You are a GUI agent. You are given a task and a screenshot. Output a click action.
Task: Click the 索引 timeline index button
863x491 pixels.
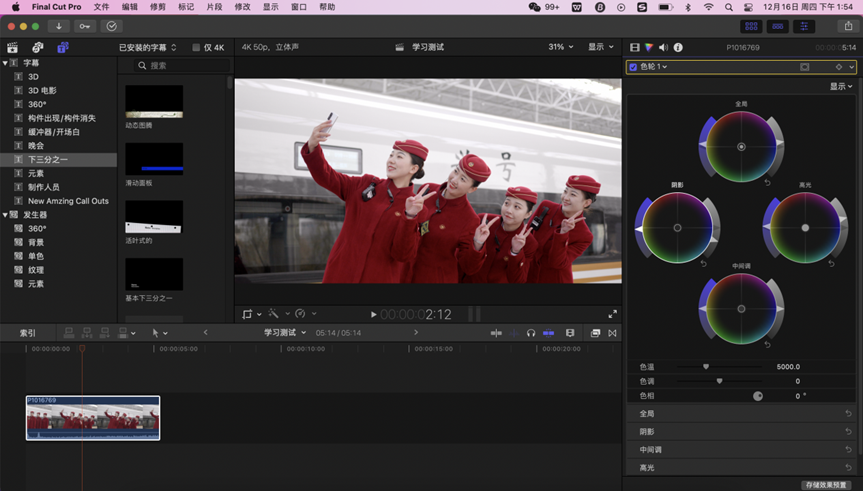28,333
